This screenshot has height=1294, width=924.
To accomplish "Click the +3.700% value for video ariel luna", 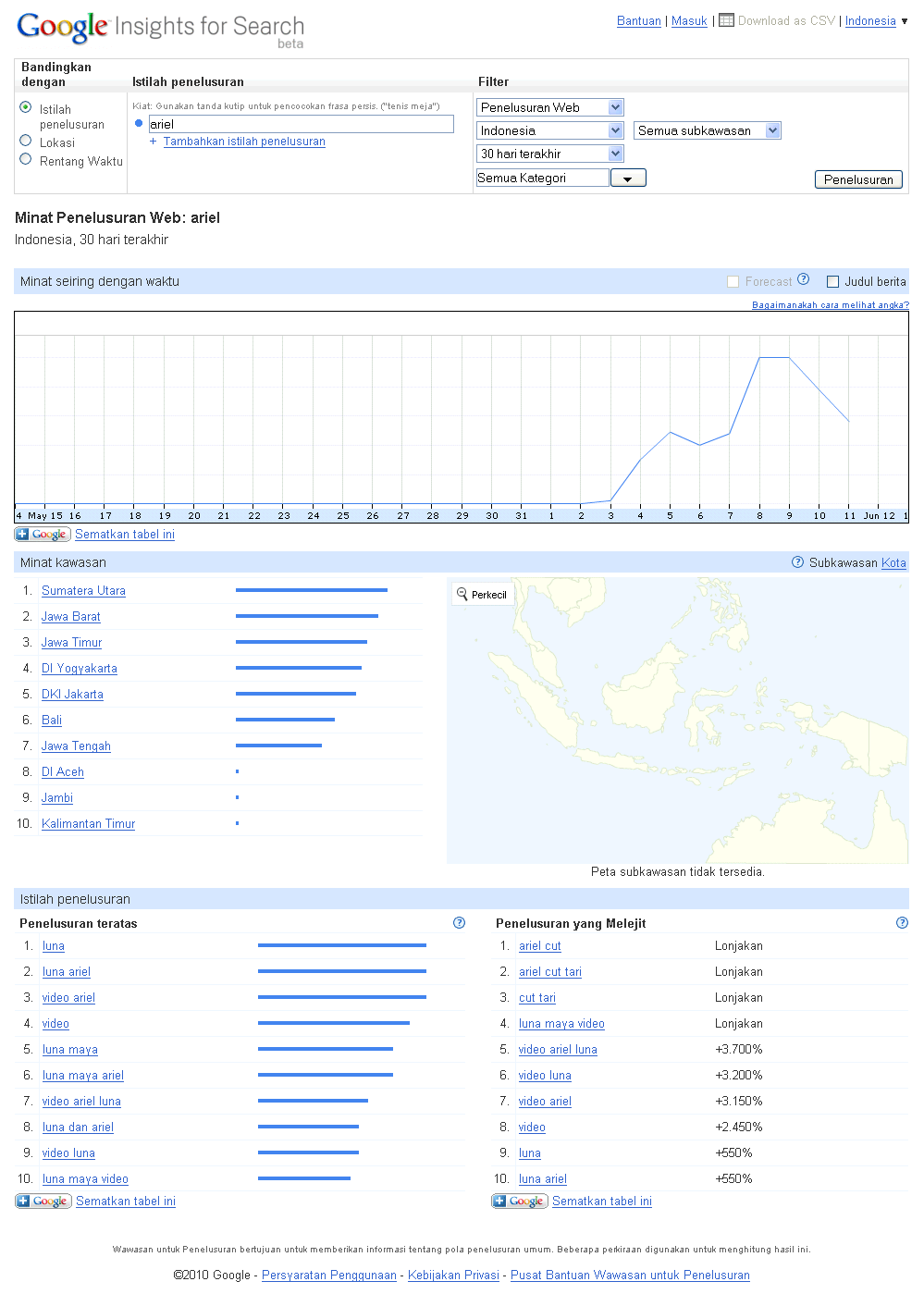I will (x=739, y=1050).
